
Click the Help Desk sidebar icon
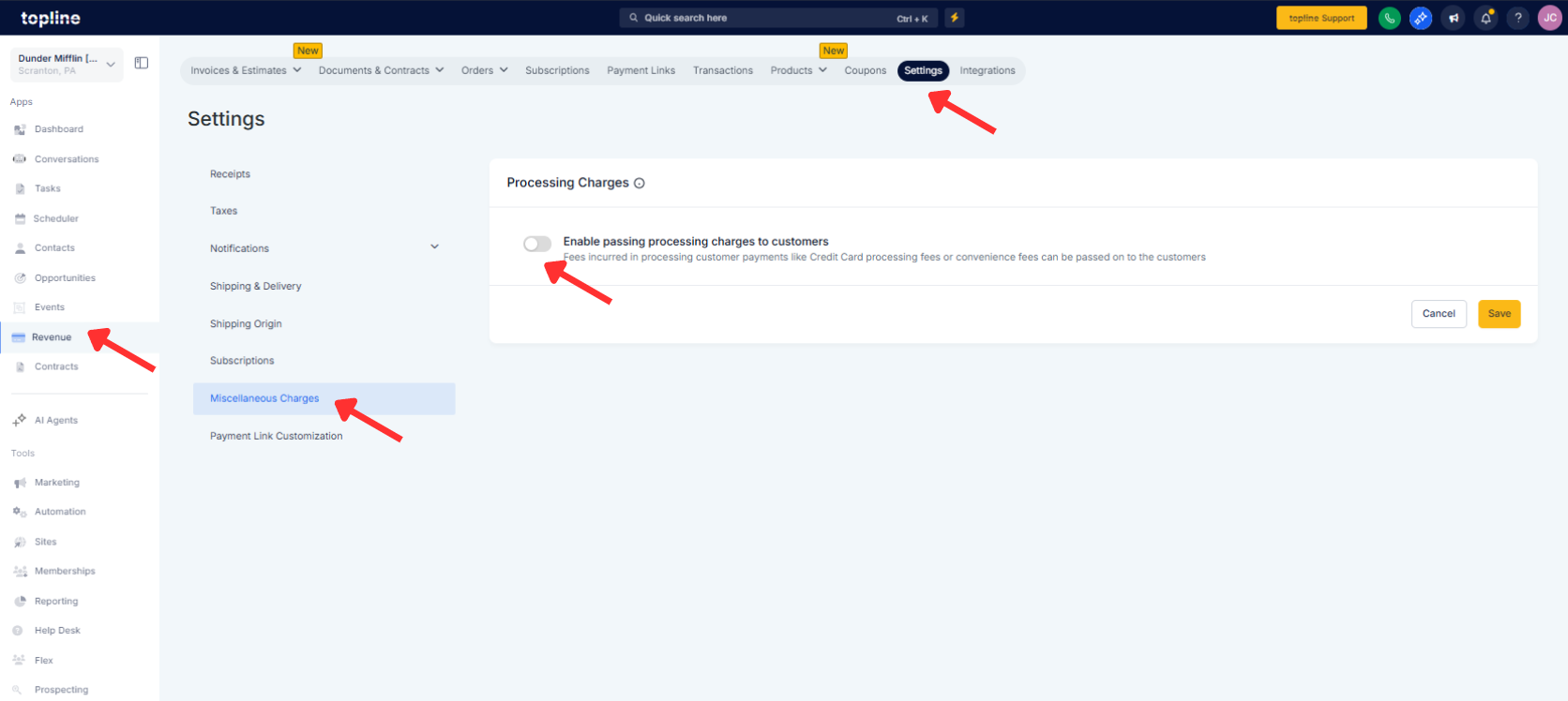click(x=18, y=631)
